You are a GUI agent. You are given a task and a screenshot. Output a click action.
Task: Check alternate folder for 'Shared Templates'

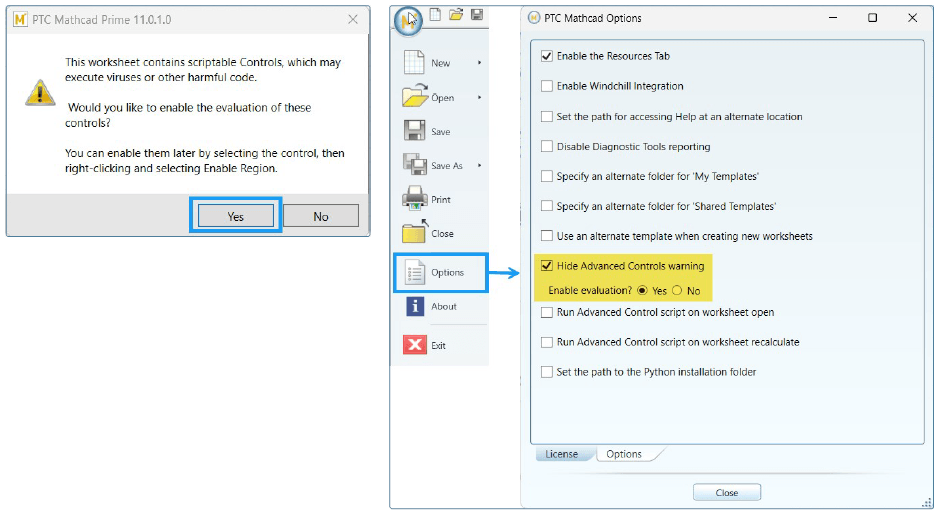(546, 206)
